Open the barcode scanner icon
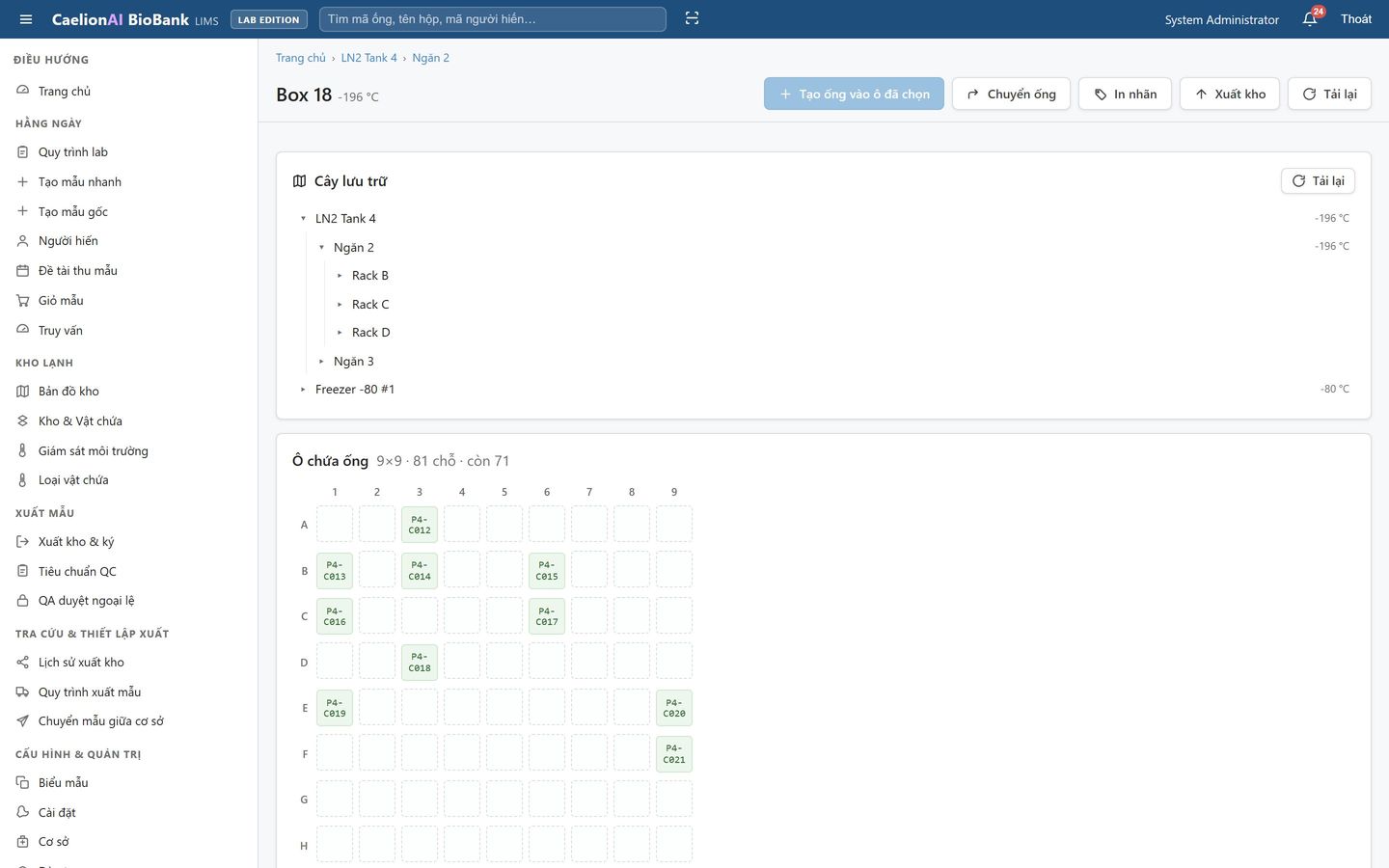1389x868 pixels. pos(692,18)
